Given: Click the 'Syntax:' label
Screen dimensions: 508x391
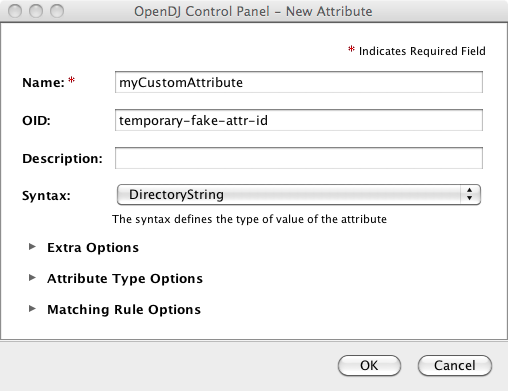Looking at the screenshot, I should (46, 195).
